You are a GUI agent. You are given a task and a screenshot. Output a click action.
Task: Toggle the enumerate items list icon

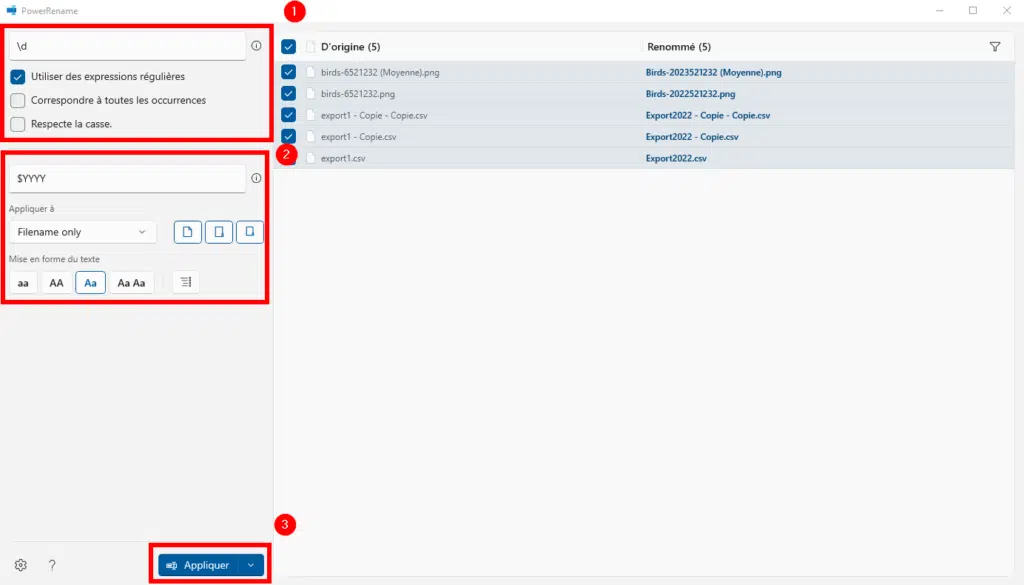point(186,282)
